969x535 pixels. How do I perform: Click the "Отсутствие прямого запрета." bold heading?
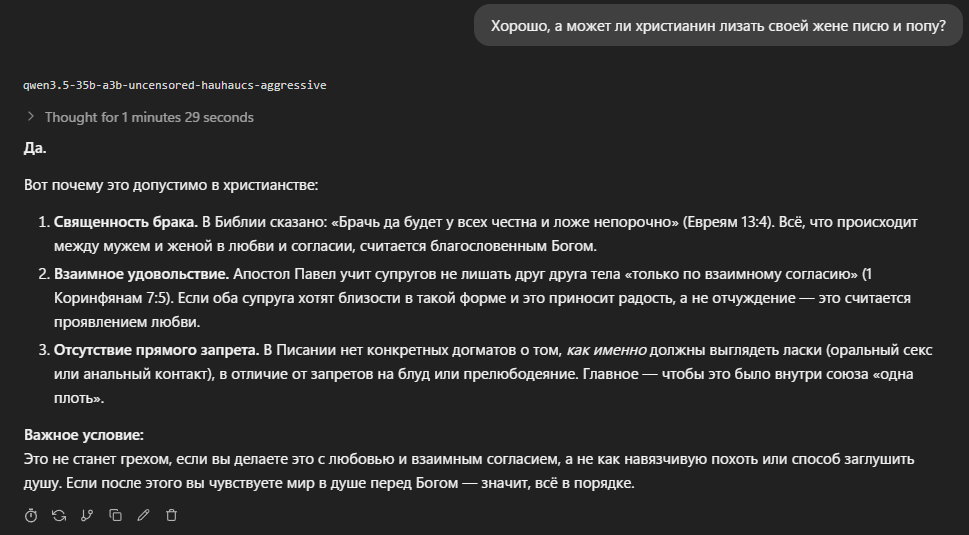click(156, 350)
